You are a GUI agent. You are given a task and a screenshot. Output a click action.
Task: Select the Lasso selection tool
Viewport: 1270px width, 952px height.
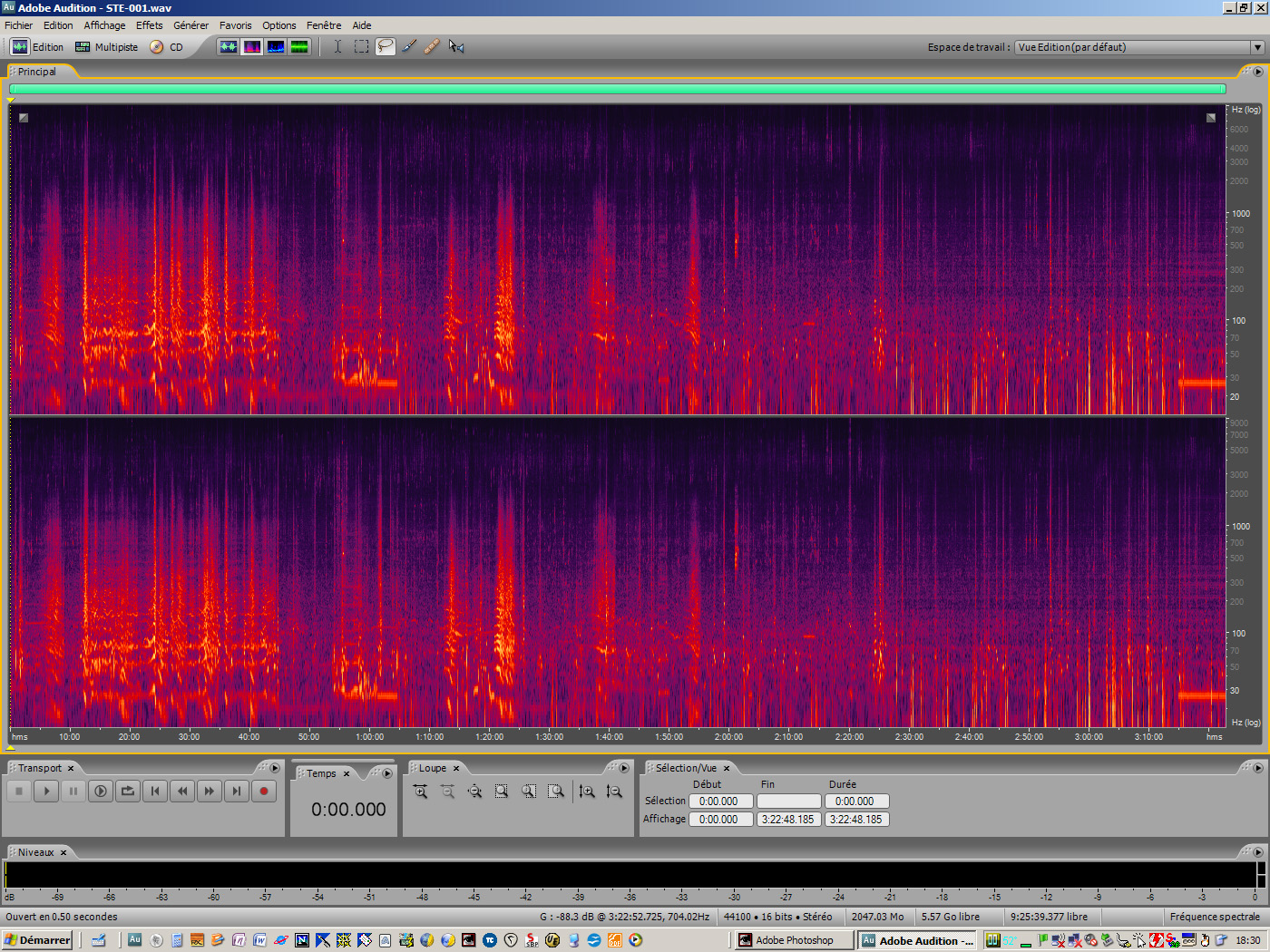pos(385,46)
